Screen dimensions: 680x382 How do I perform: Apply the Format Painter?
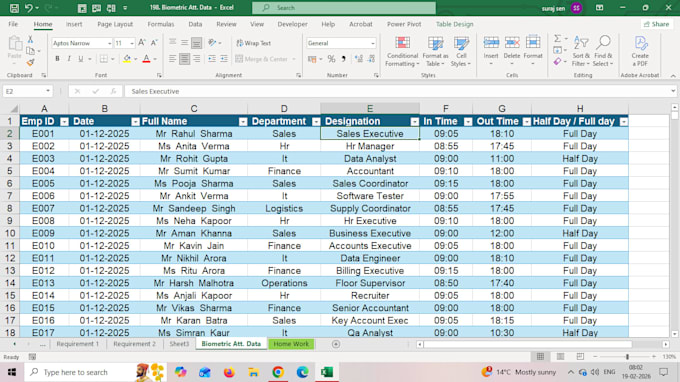(30, 62)
